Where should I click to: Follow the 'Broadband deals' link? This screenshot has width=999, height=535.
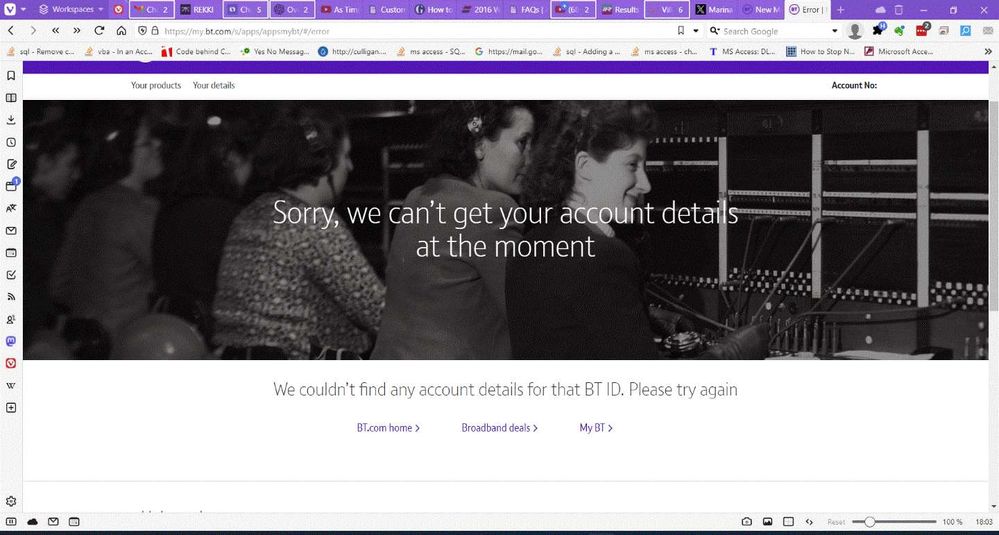(x=499, y=428)
